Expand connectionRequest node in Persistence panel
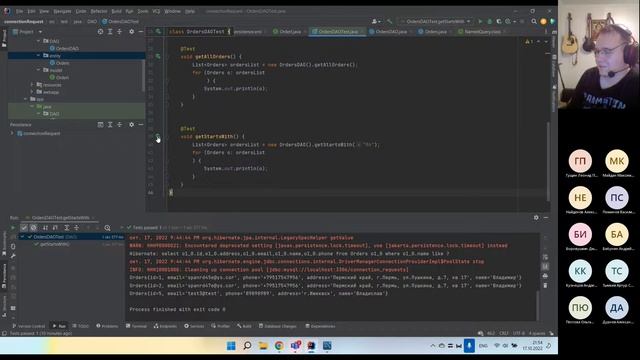640x360 pixels. coord(12,133)
